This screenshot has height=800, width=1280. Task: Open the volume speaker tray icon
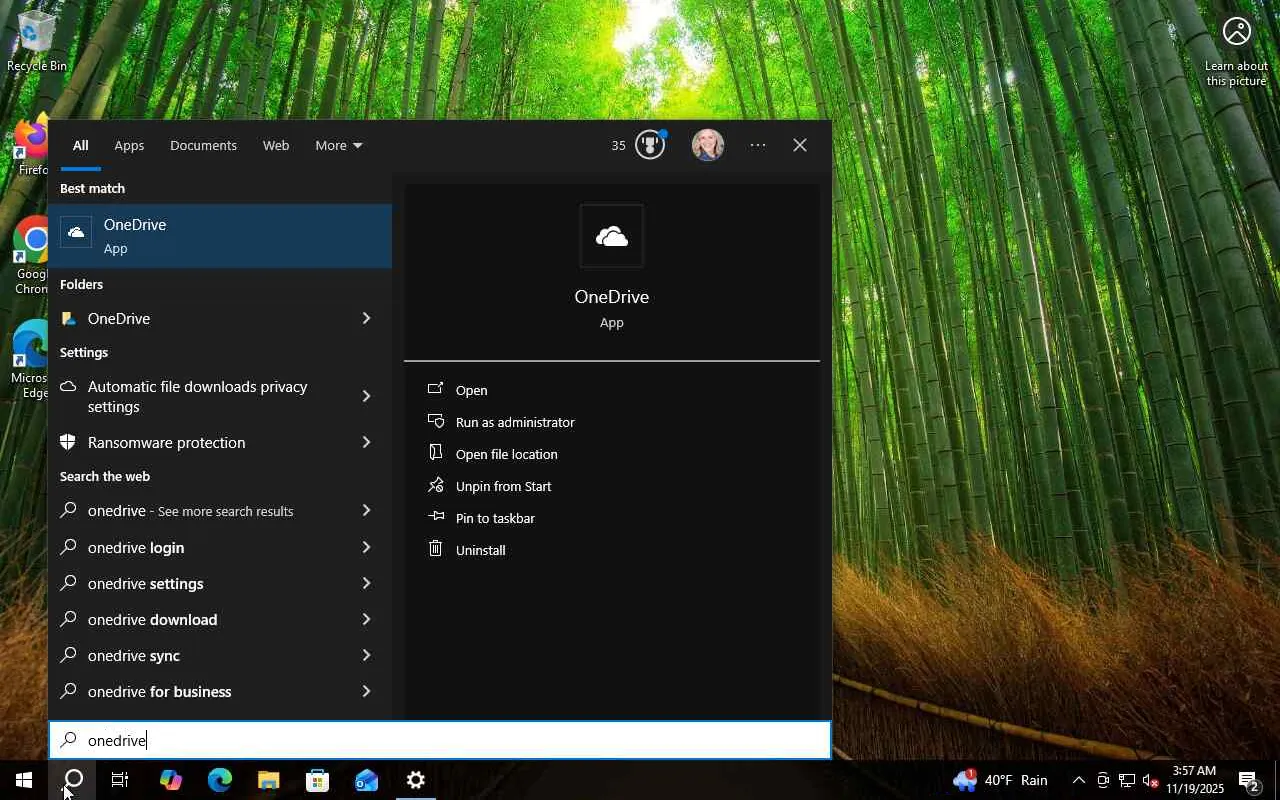coord(1151,780)
